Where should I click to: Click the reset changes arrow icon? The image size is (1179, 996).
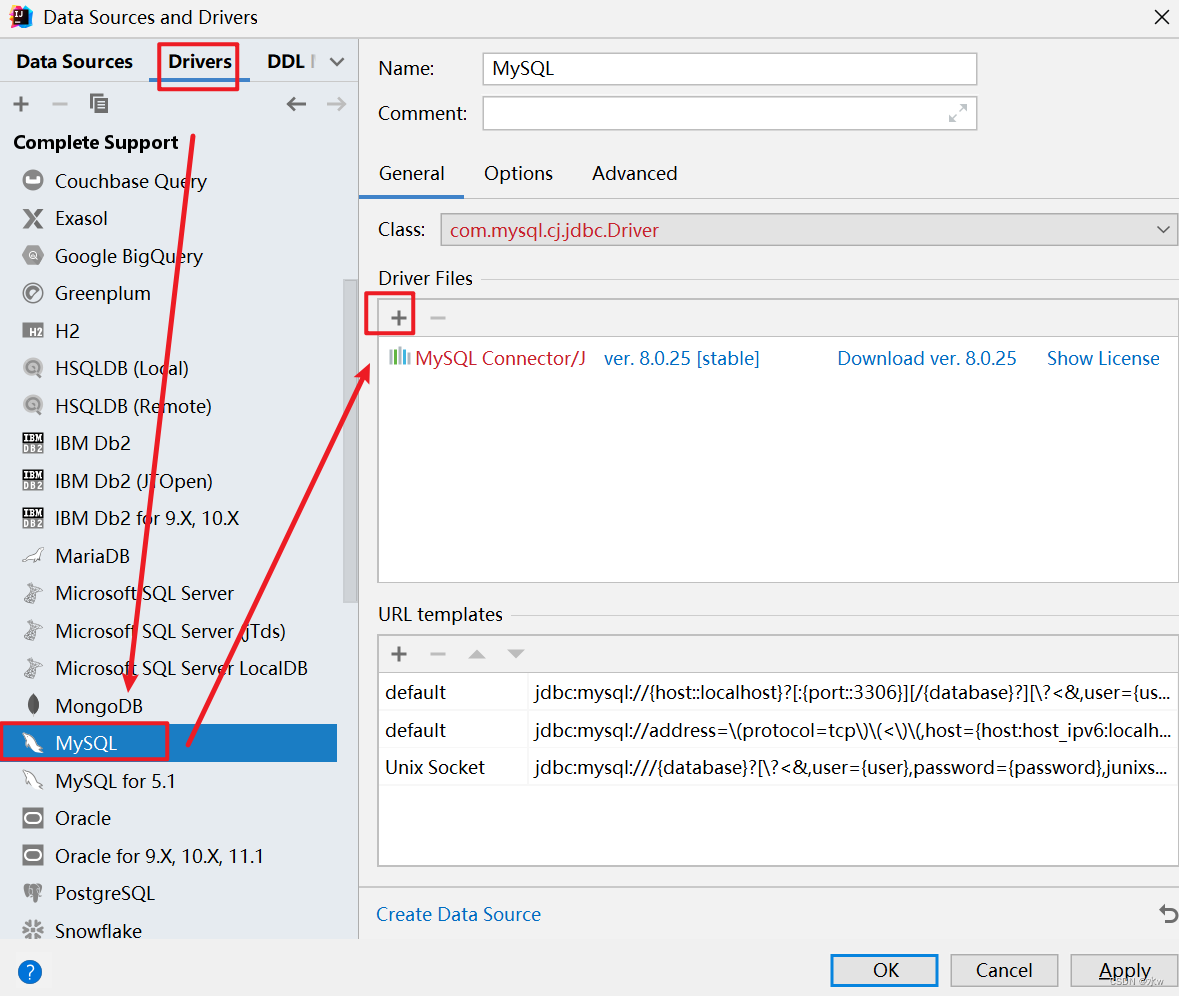[x=1168, y=913]
